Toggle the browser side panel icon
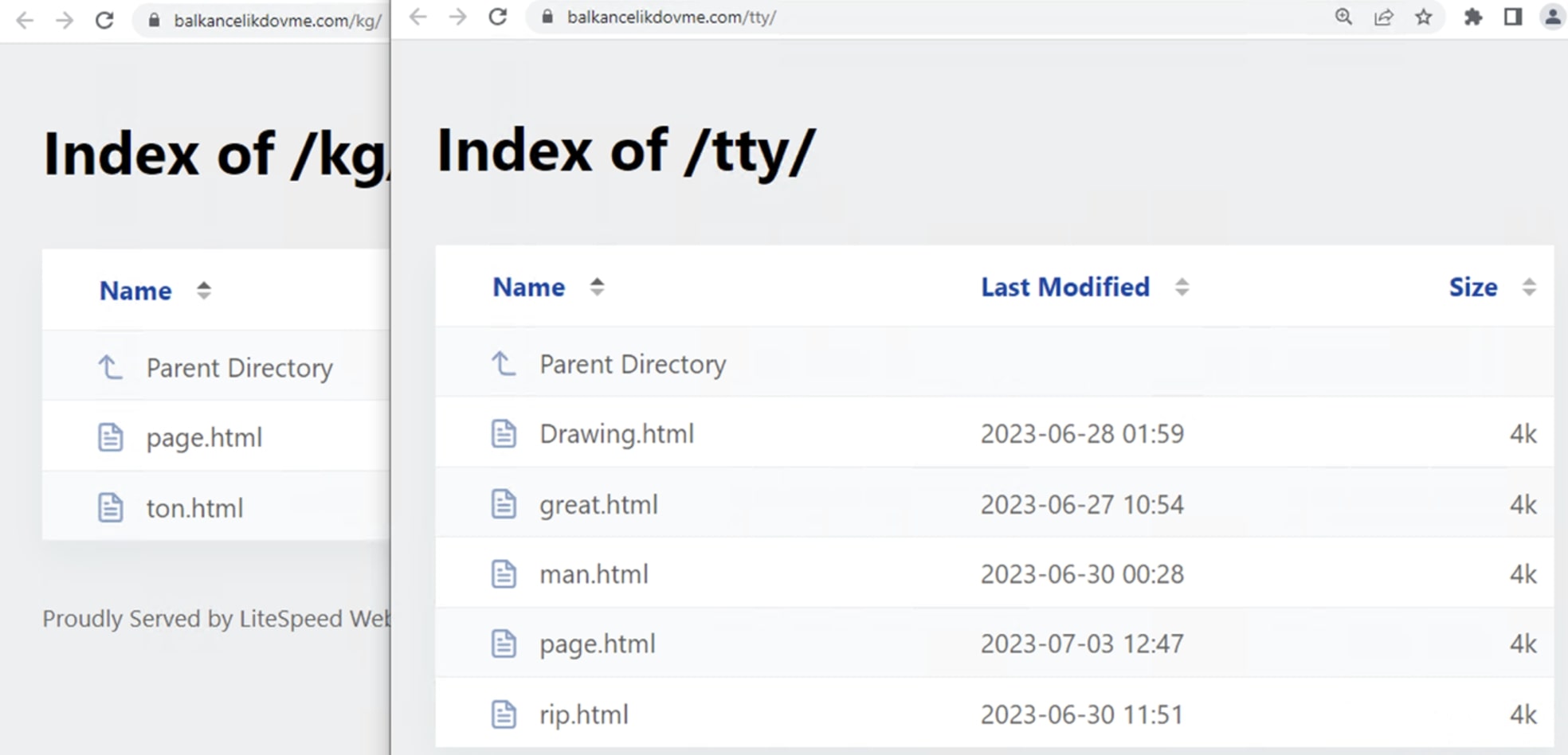The height and width of the screenshot is (755, 1568). (x=1513, y=17)
